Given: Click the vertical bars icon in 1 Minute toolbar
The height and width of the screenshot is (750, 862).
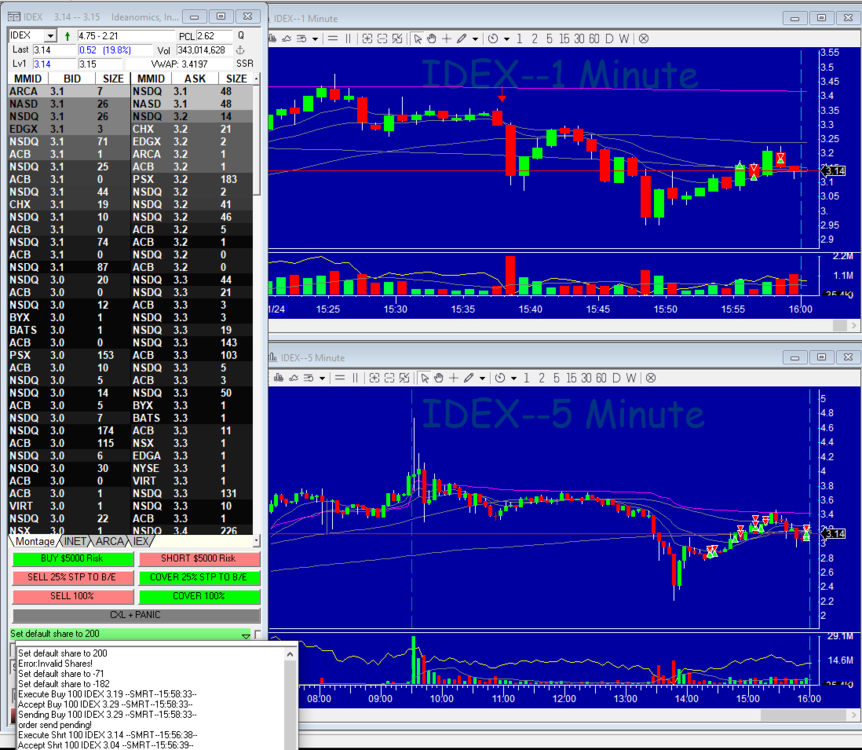Looking at the screenshot, I should (x=348, y=38).
